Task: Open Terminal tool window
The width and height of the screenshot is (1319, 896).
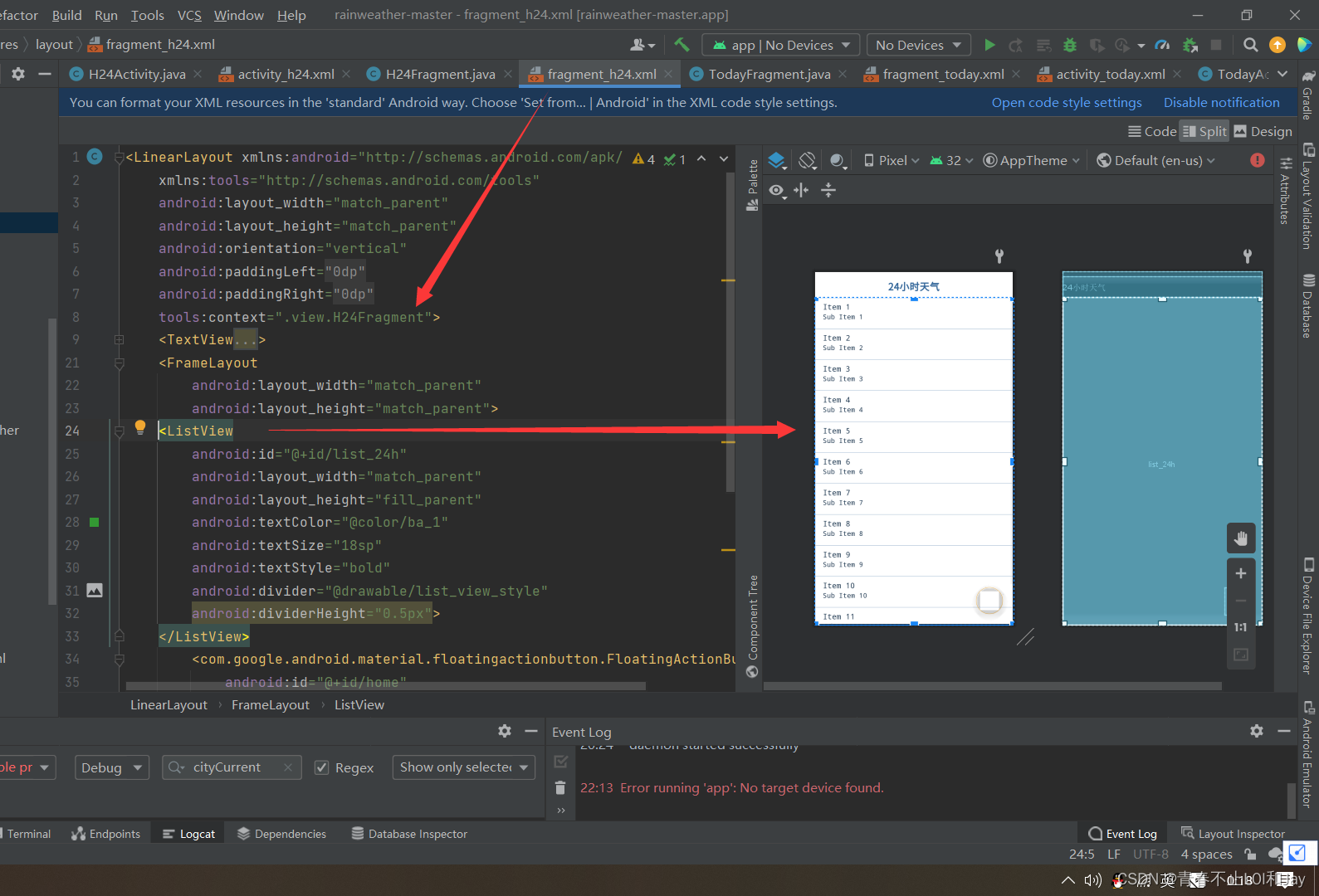Action: (x=26, y=834)
